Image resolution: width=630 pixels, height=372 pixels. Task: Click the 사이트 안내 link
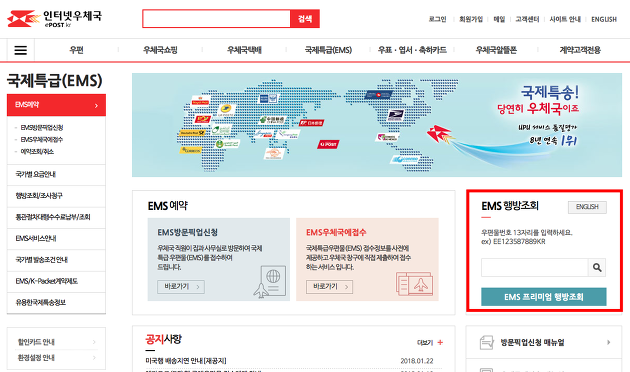565,19
